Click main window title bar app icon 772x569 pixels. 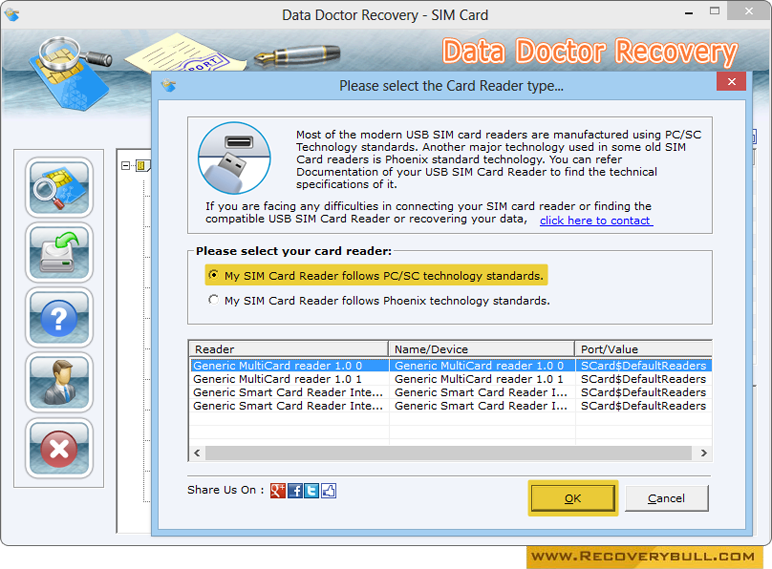pyautogui.click(x=12, y=15)
